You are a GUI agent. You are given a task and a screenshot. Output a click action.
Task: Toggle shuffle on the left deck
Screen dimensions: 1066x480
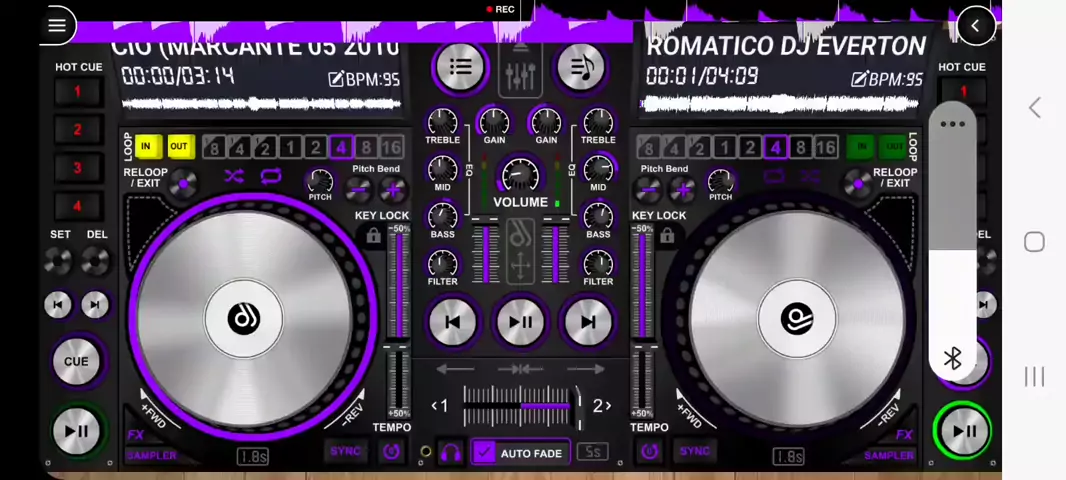234,177
